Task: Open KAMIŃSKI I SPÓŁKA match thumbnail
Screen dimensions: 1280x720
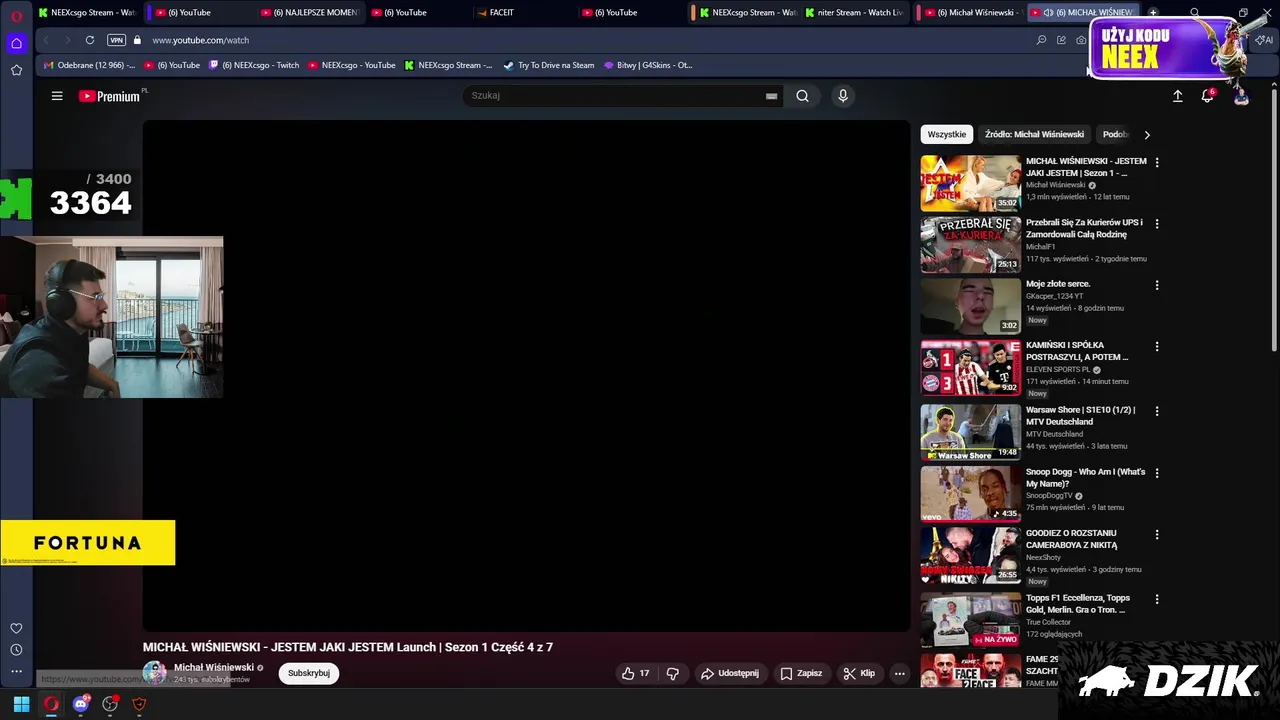Action: tap(971, 367)
